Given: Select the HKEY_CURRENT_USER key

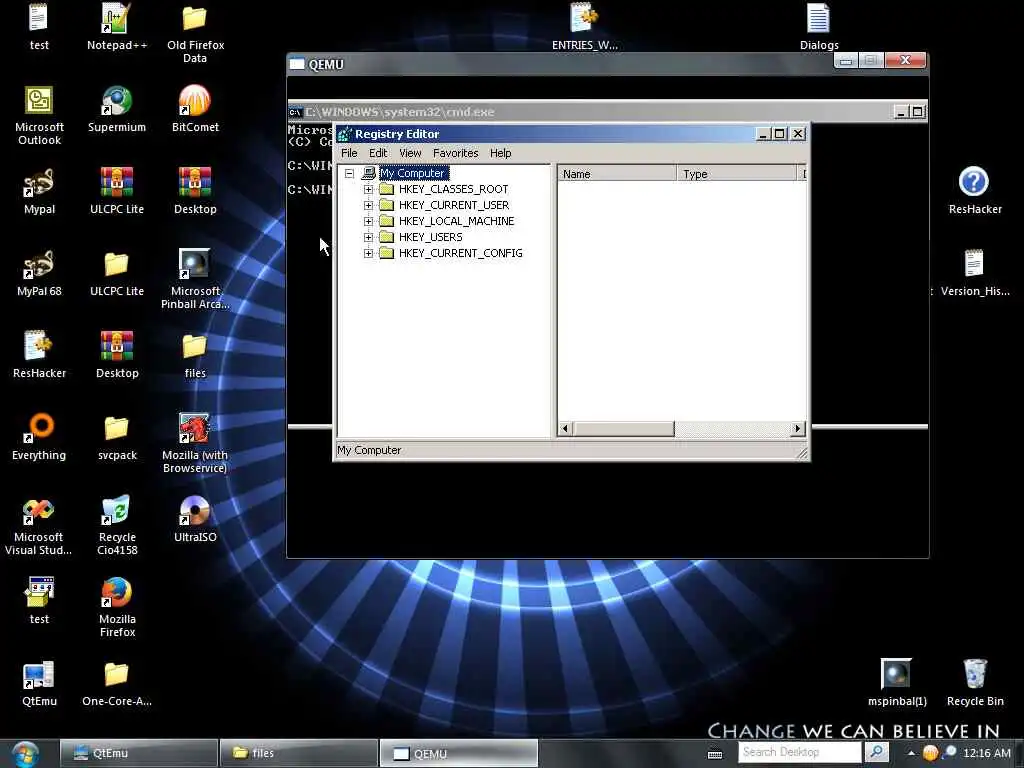Looking at the screenshot, I should (454, 205).
